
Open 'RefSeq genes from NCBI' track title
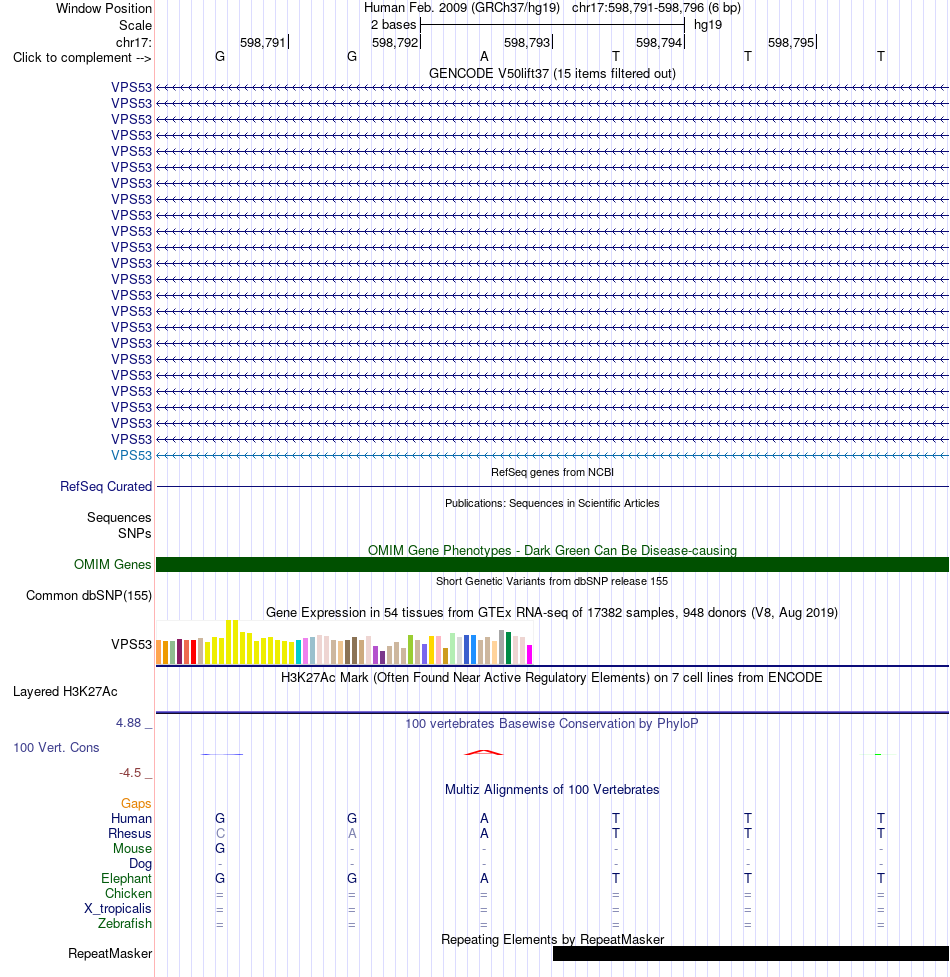552,472
